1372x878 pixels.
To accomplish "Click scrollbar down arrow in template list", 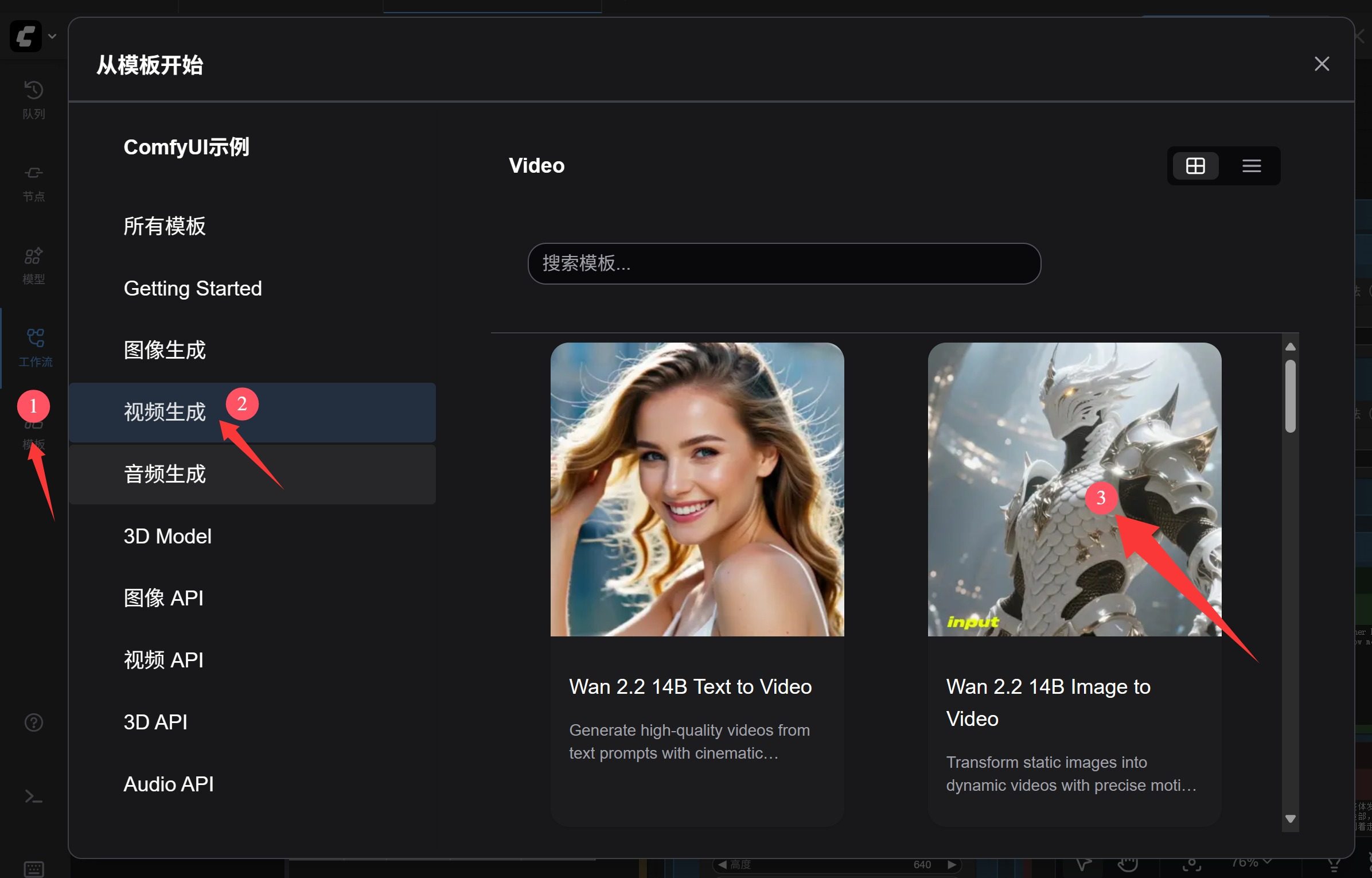I will (1291, 819).
